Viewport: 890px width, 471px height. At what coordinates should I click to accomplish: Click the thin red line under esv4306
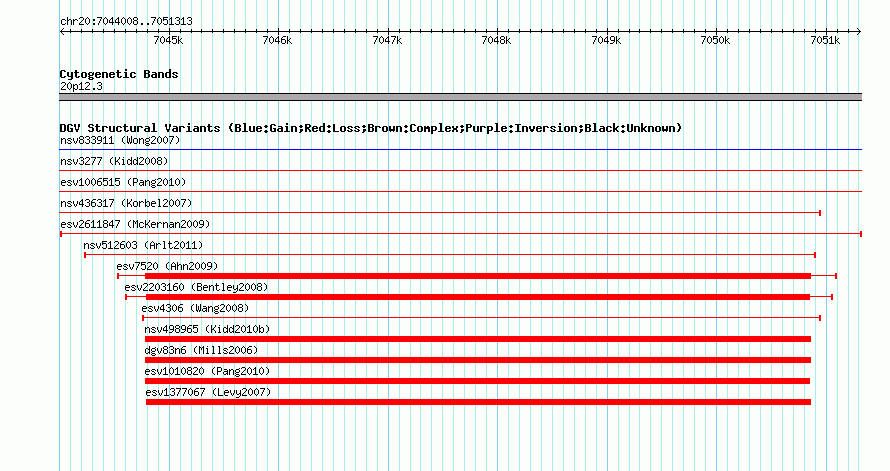481,318
